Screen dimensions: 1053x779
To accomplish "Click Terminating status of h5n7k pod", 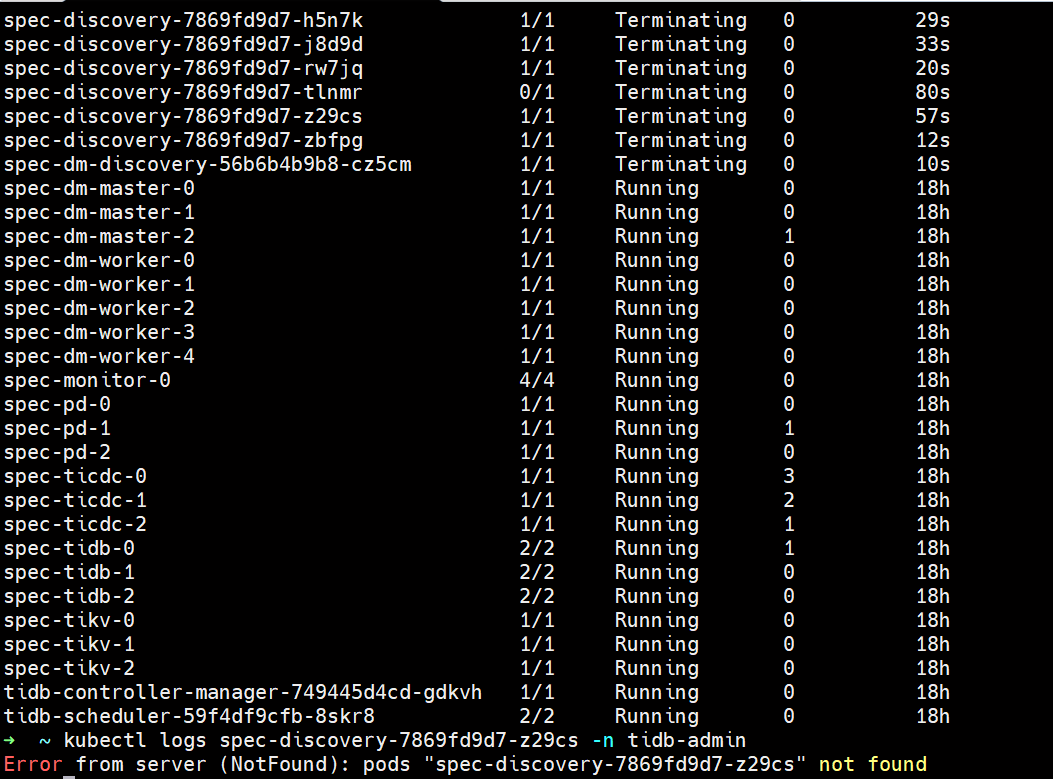I will (681, 21).
